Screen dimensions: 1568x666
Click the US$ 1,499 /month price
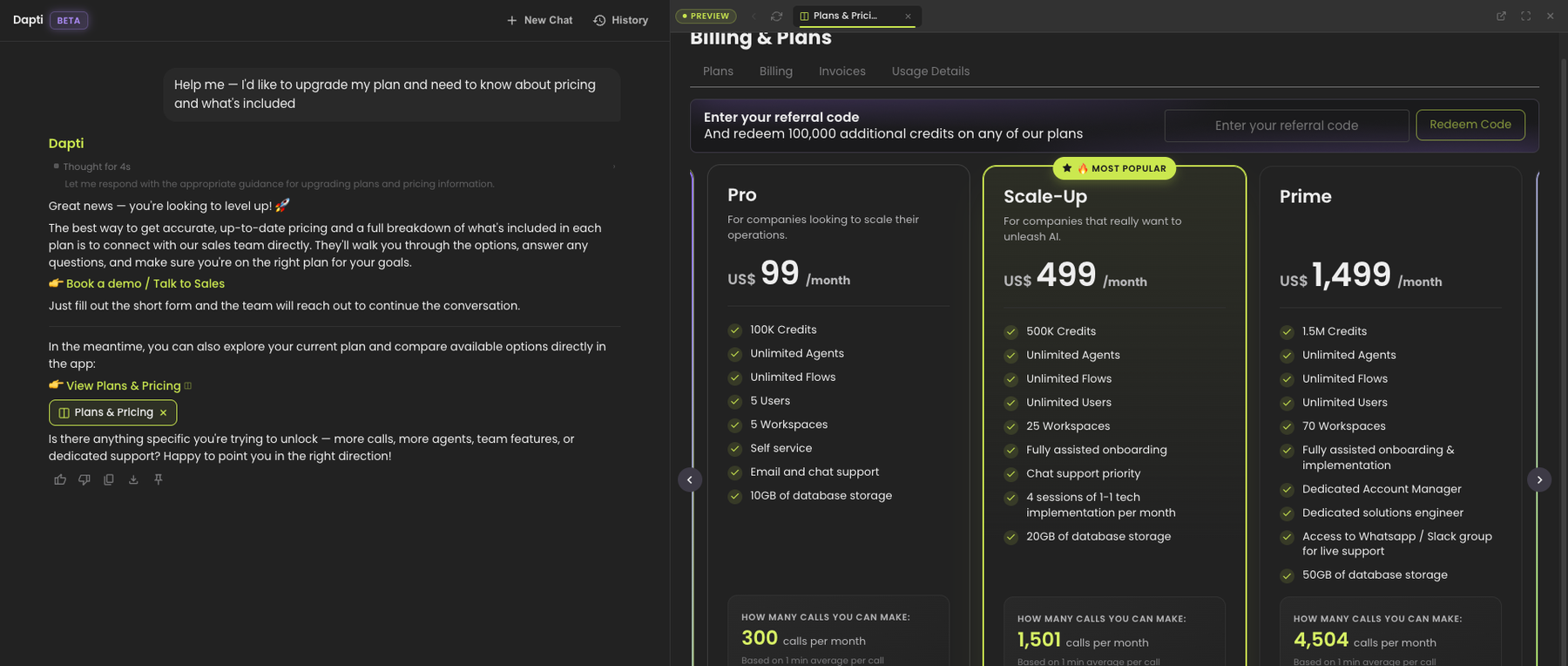[x=1361, y=275]
